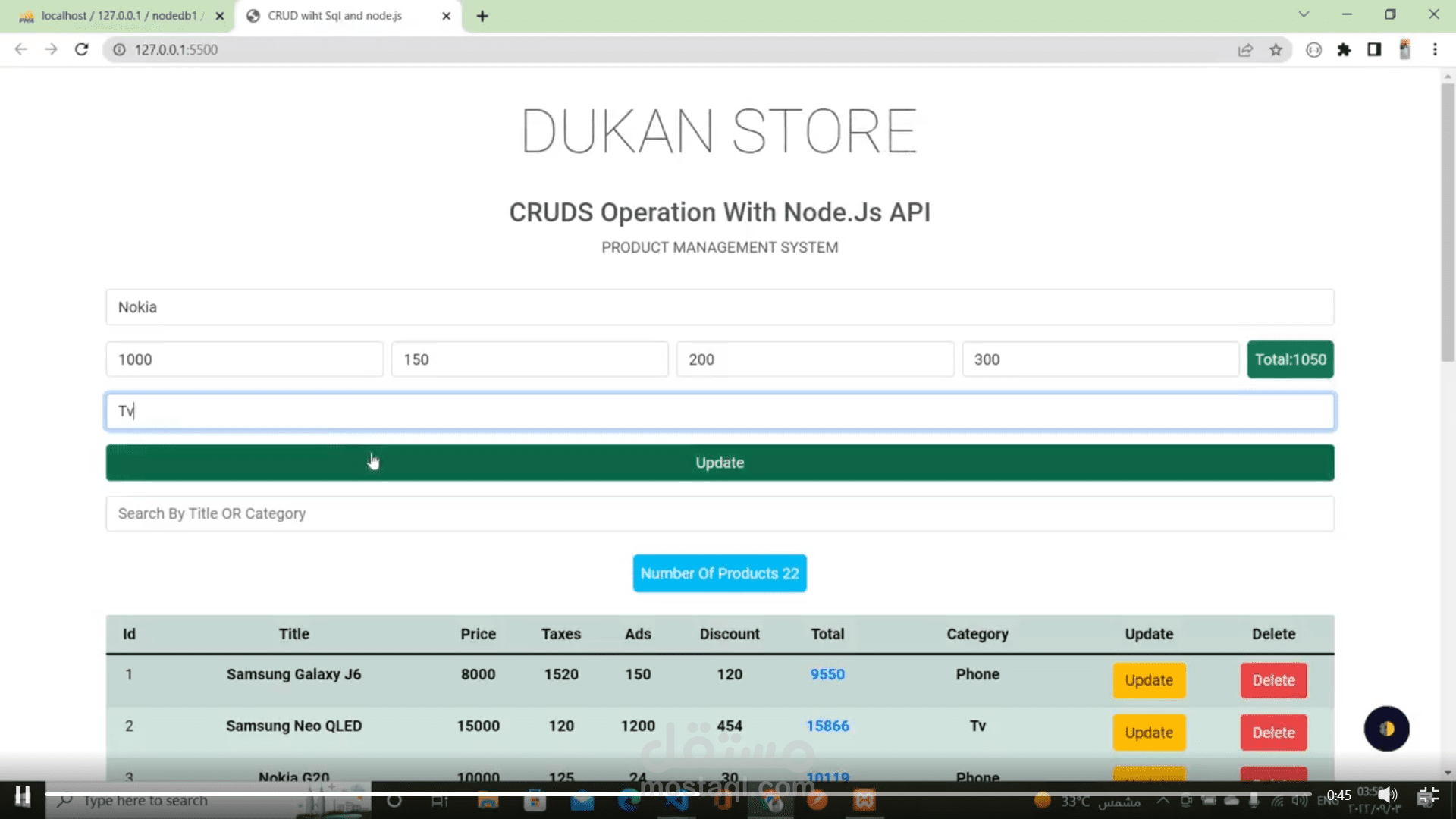Click the Total:1050 badge
1456x819 pixels.
[x=1290, y=359]
